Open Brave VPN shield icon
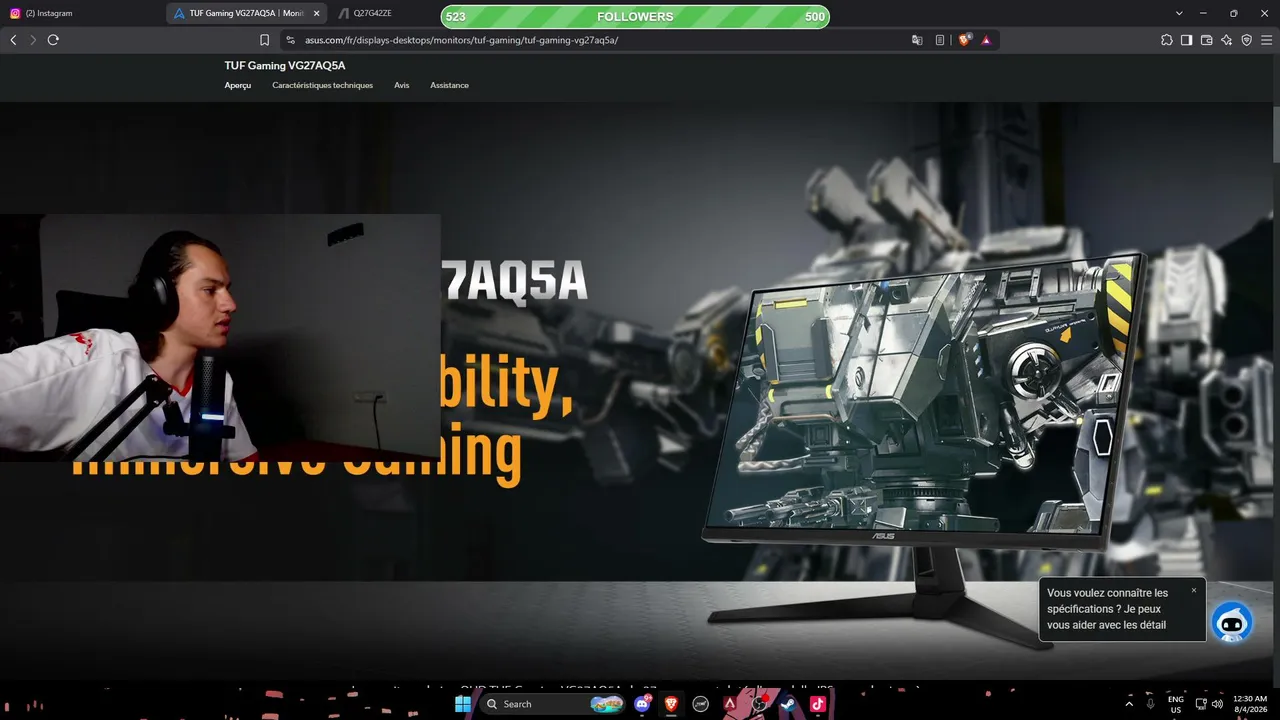1280x720 pixels. (1246, 40)
